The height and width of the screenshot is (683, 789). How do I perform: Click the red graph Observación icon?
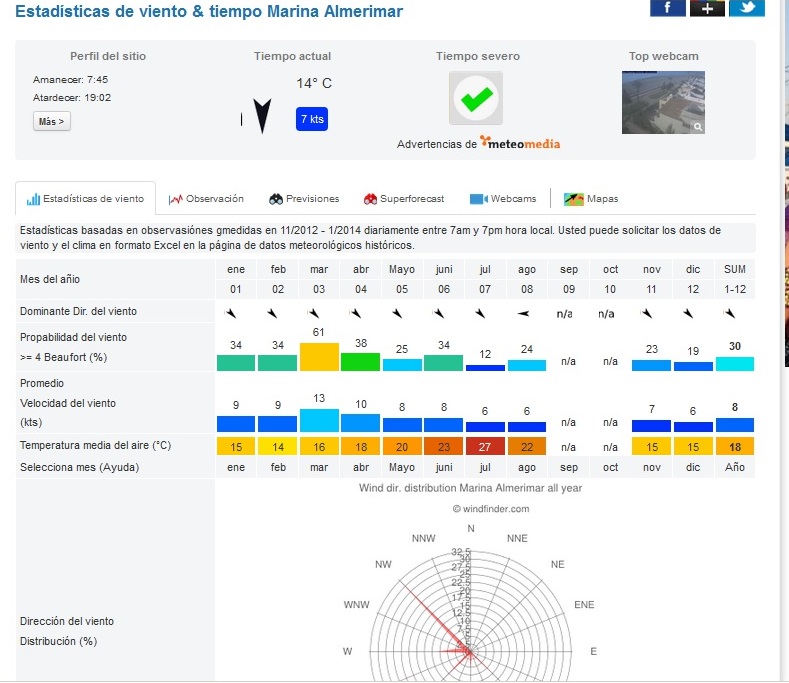click(x=175, y=199)
